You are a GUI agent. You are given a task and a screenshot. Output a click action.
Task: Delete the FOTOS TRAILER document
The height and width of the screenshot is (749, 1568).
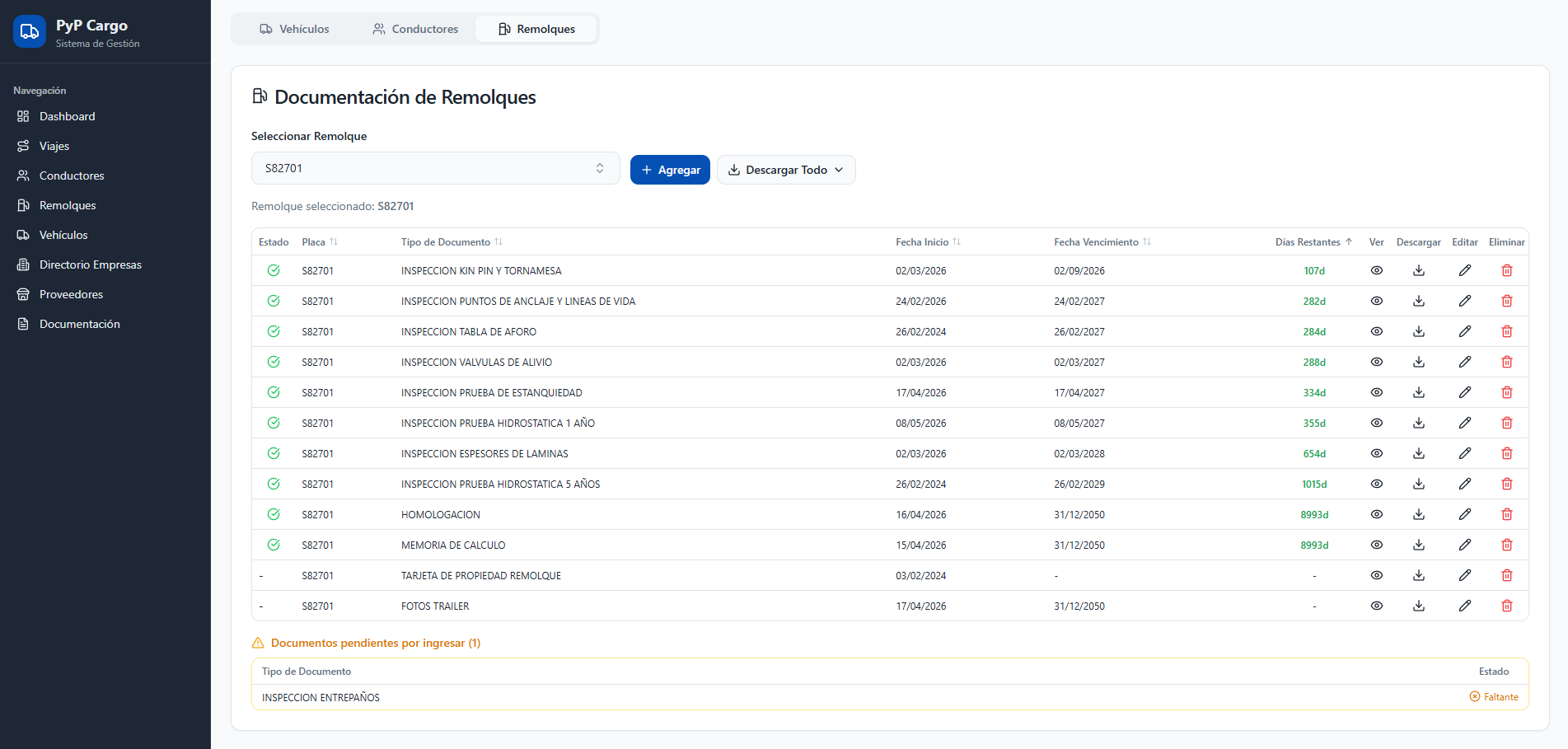[x=1507, y=606]
